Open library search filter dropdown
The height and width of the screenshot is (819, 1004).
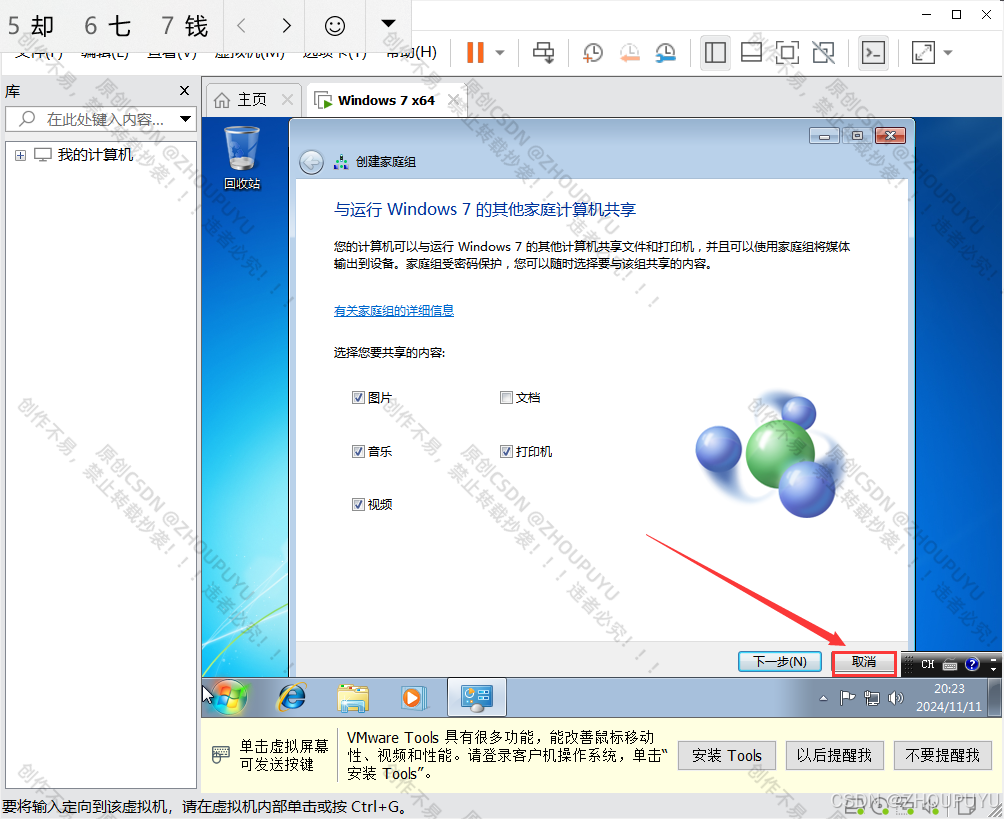point(185,119)
